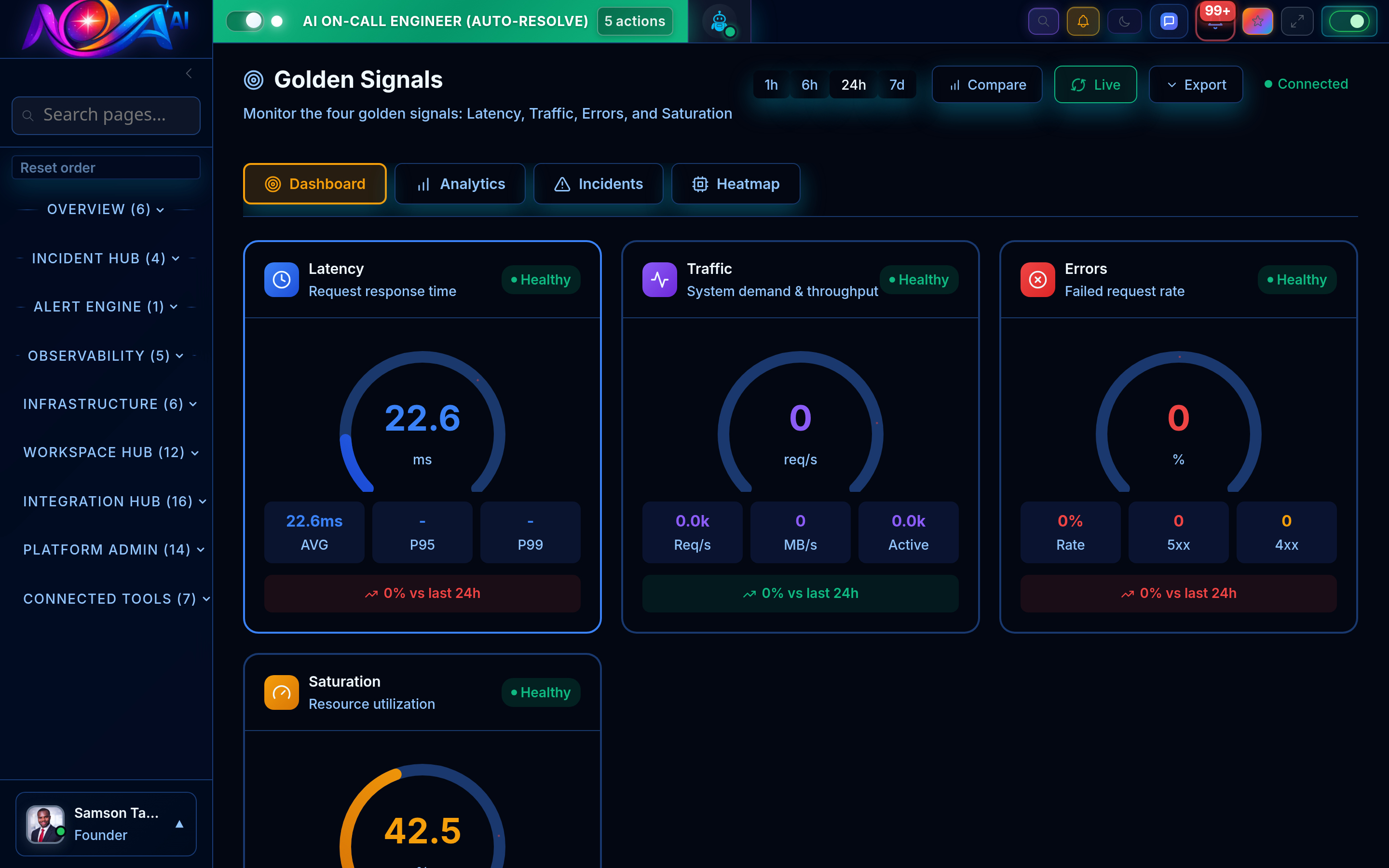Screen dimensions: 1389x868
Task: Flip the toggle at the top right corner
Action: pos(1349,21)
